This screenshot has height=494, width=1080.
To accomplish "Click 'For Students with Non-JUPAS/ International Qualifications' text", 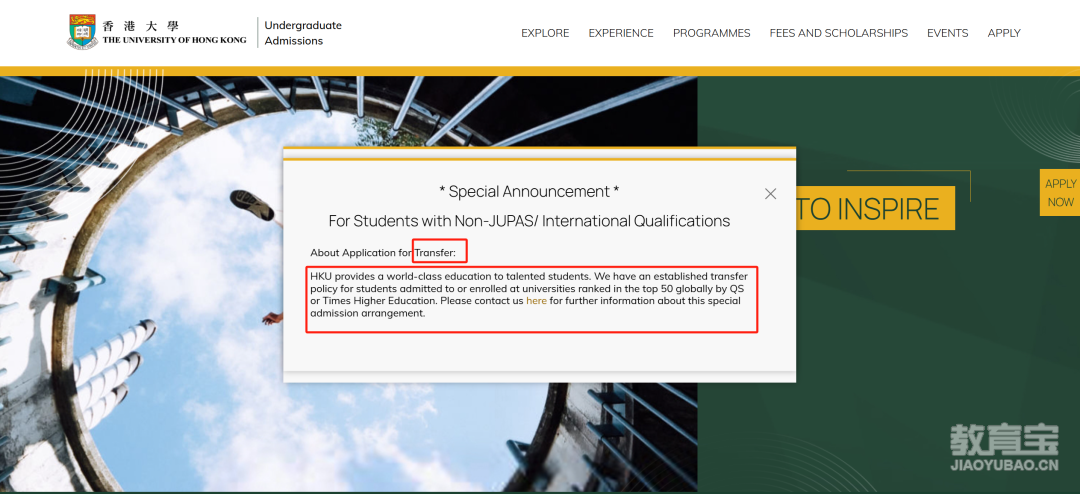I will 529,221.
